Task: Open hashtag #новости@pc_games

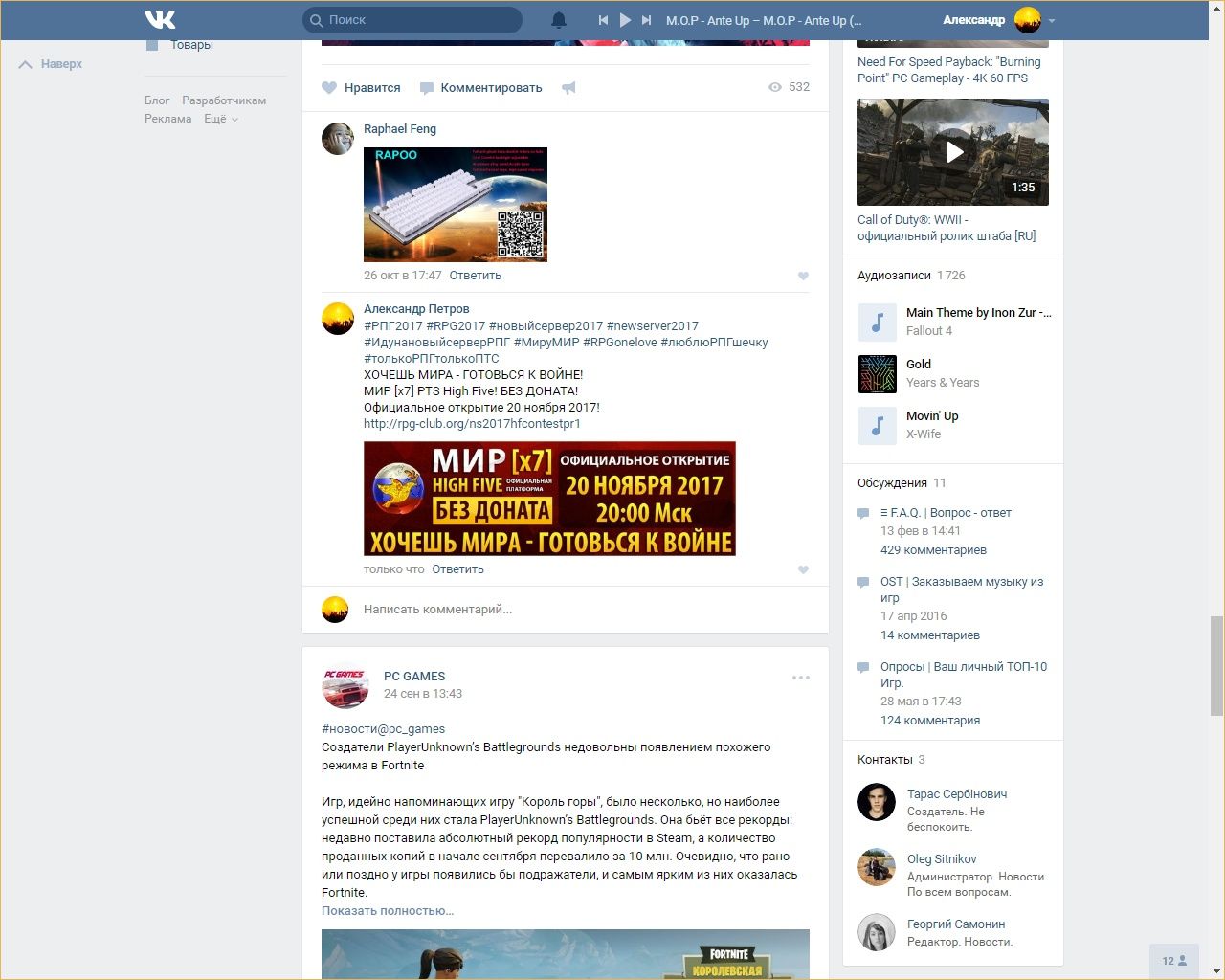Action: click(383, 729)
